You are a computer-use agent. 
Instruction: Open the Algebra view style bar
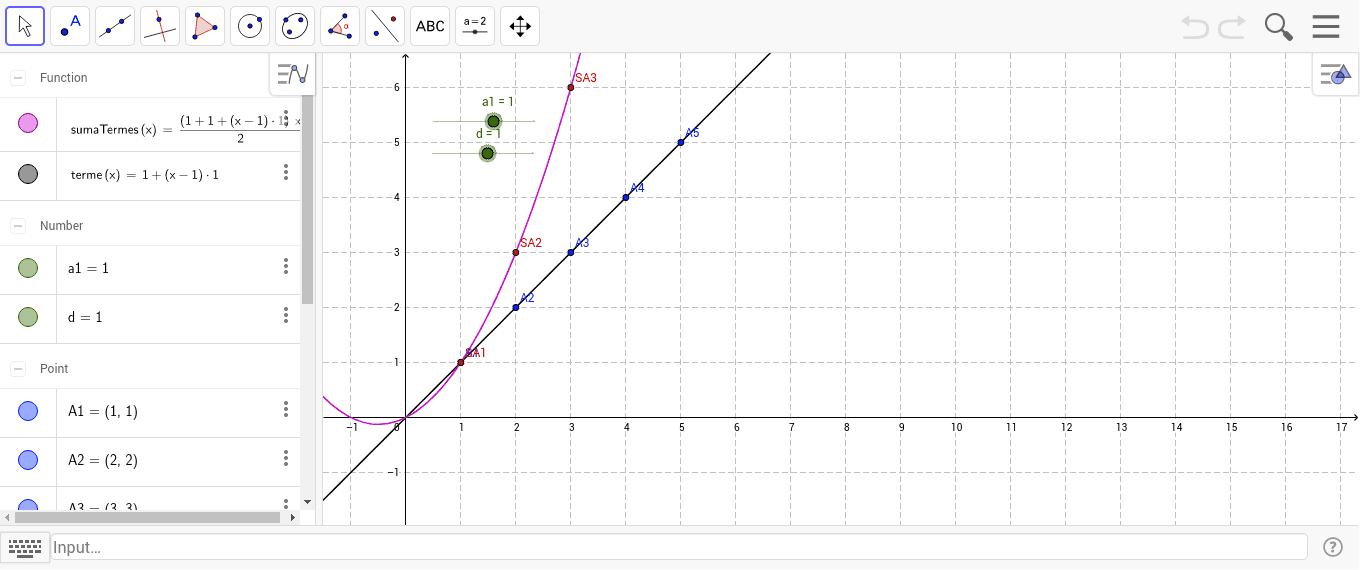coord(293,74)
